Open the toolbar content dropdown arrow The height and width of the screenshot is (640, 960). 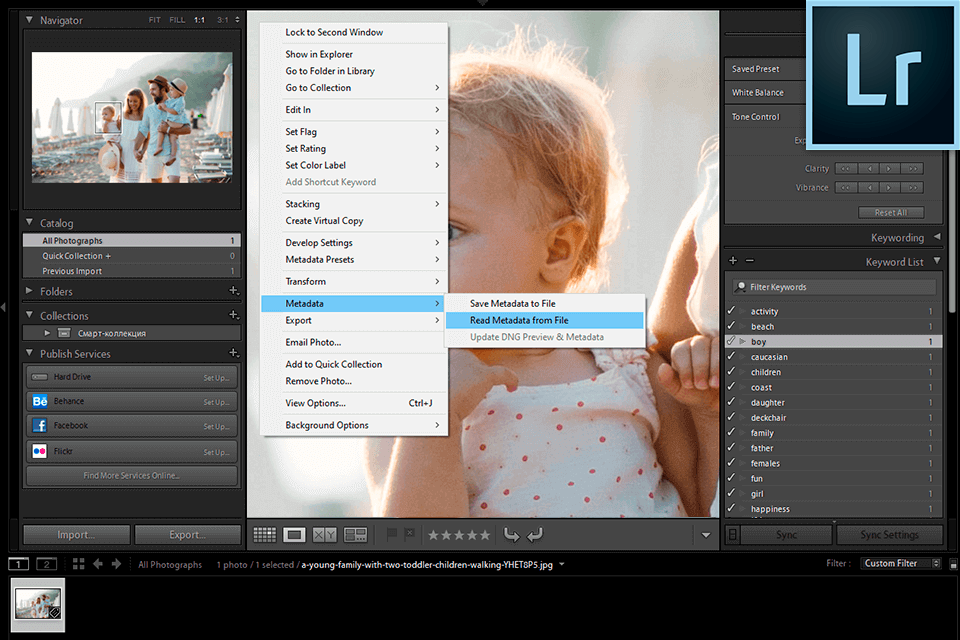[x=705, y=535]
